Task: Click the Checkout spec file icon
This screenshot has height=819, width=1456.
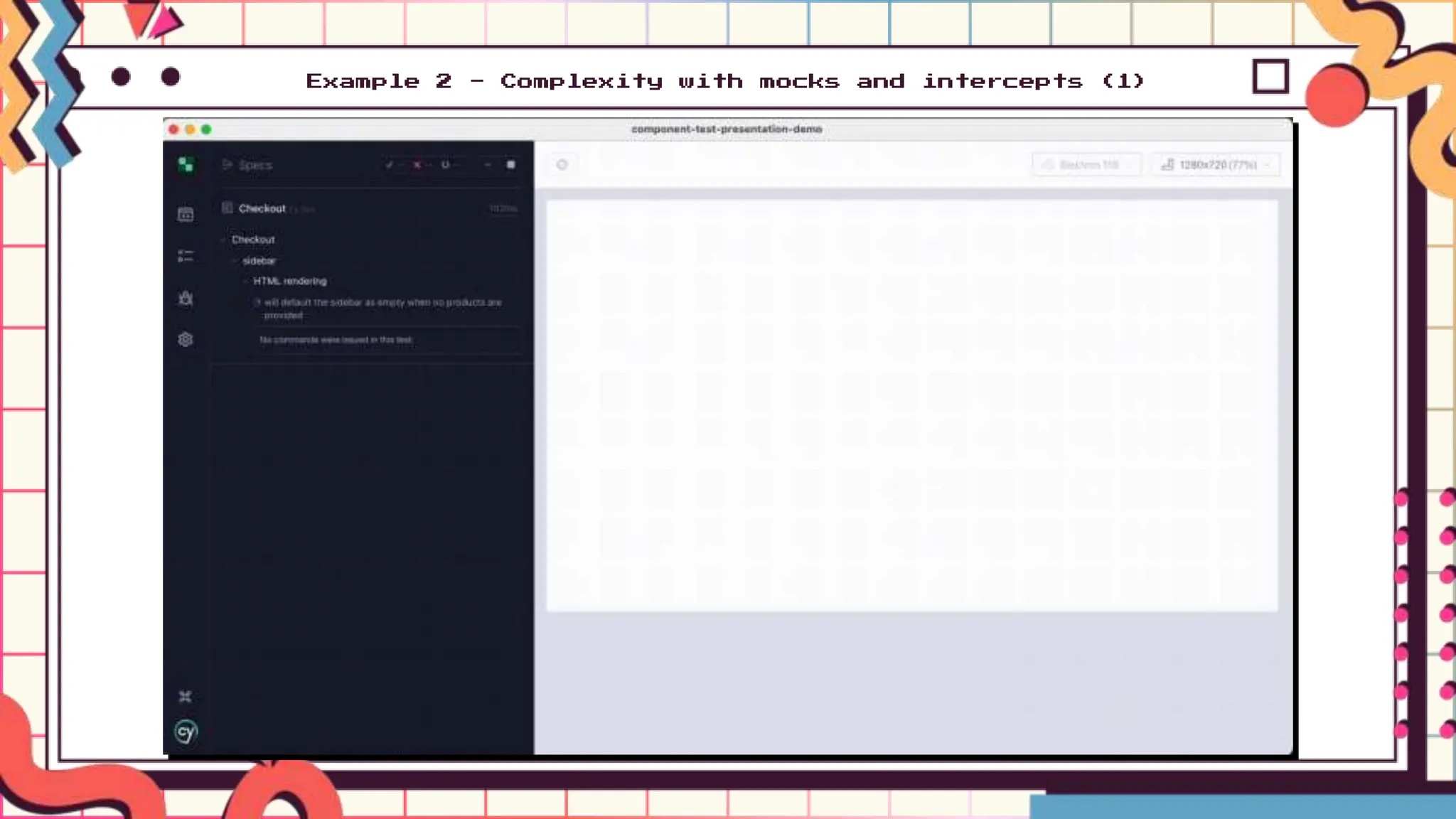Action: (227, 208)
